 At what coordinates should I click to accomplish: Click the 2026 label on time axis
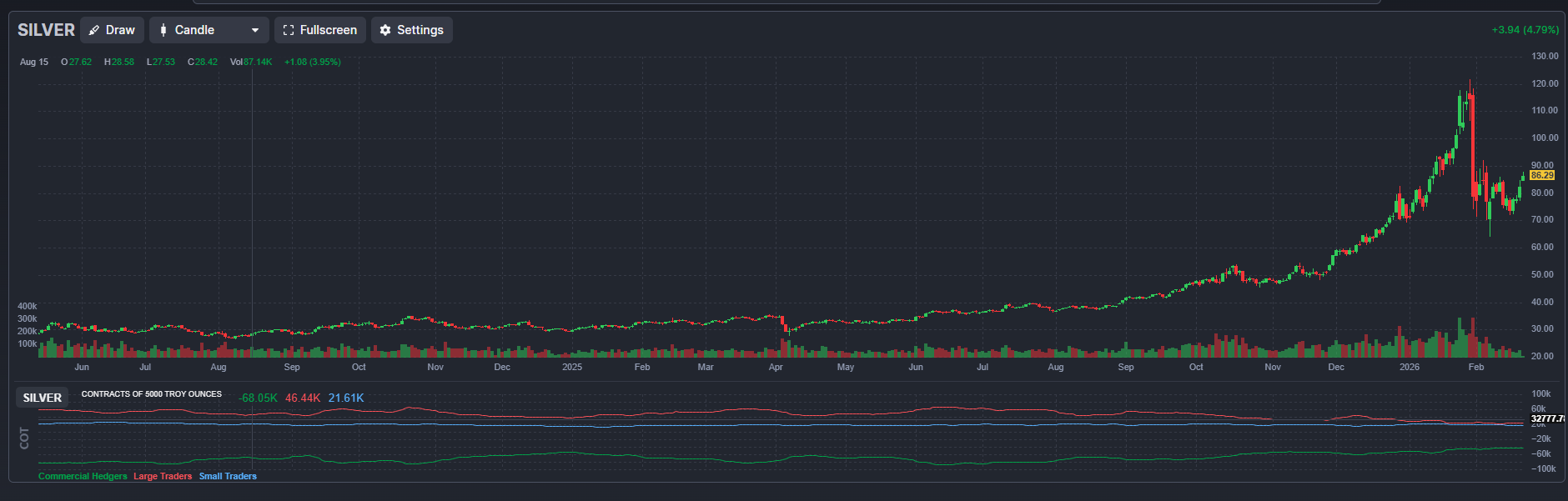(1410, 367)
